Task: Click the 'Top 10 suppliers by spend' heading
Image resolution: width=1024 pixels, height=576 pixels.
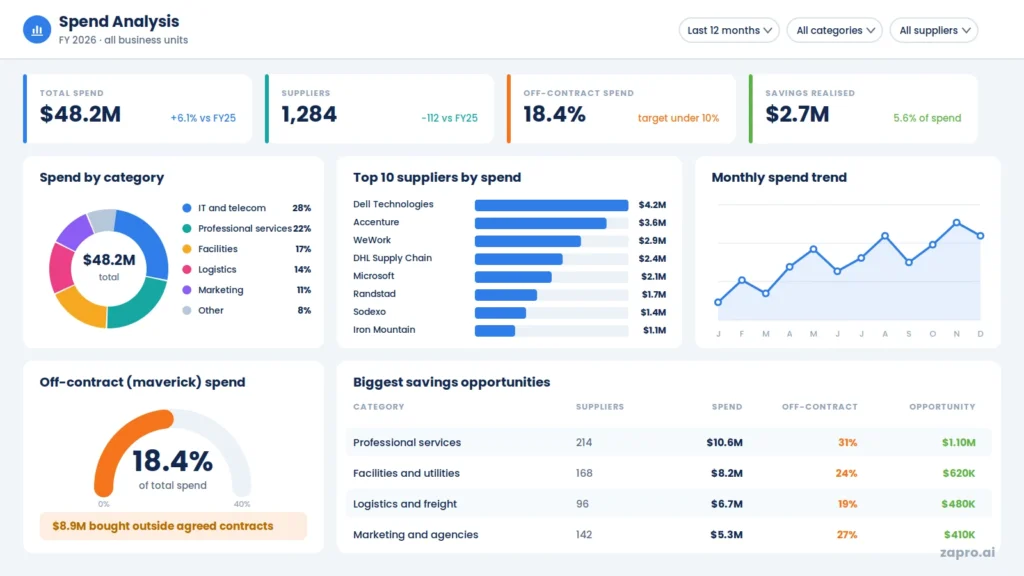Action: click(x=437, y=178)
